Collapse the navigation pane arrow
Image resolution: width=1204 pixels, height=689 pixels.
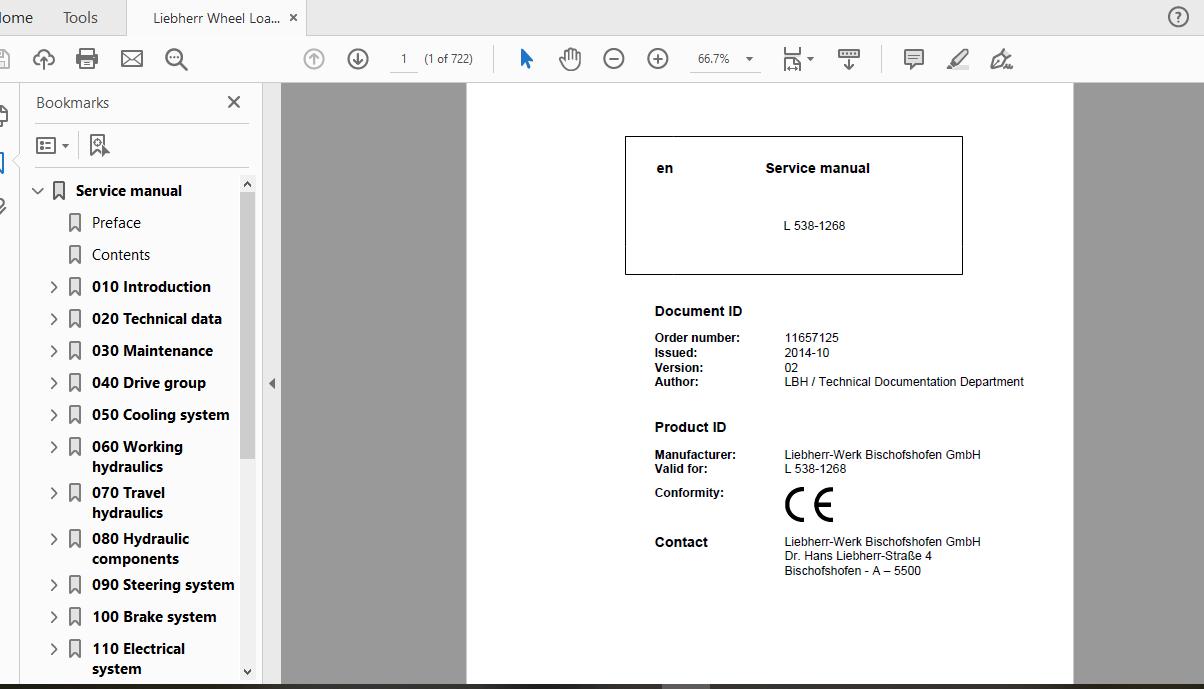[272, 383]
